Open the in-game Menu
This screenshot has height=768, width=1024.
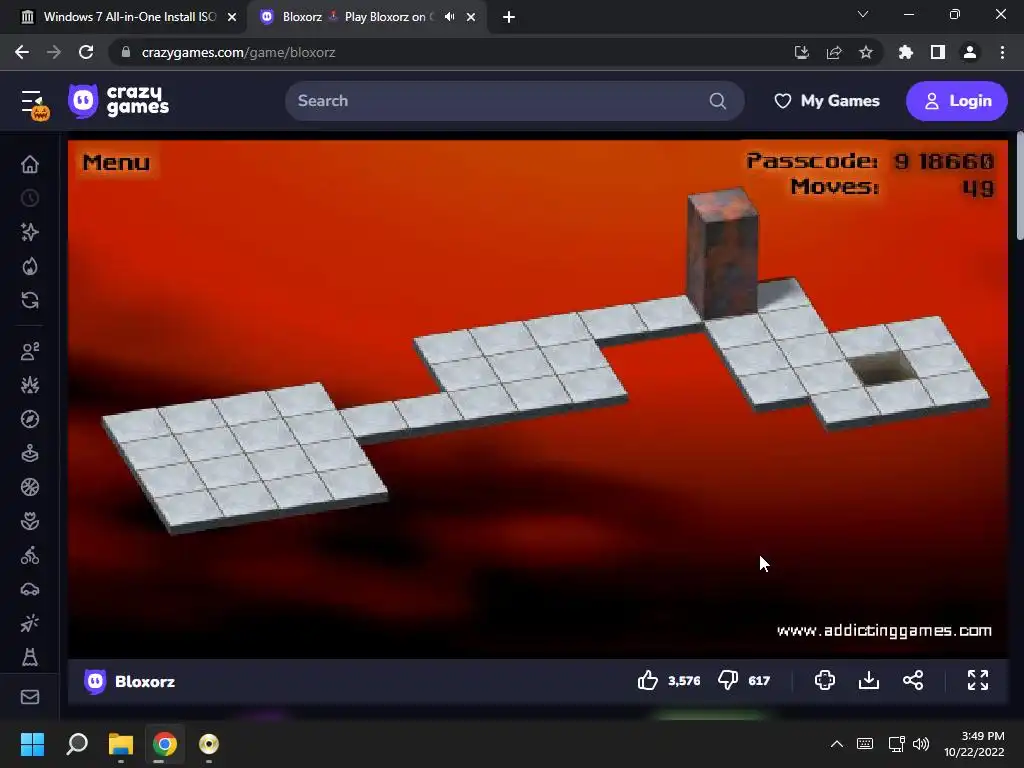tap(116, 162)
